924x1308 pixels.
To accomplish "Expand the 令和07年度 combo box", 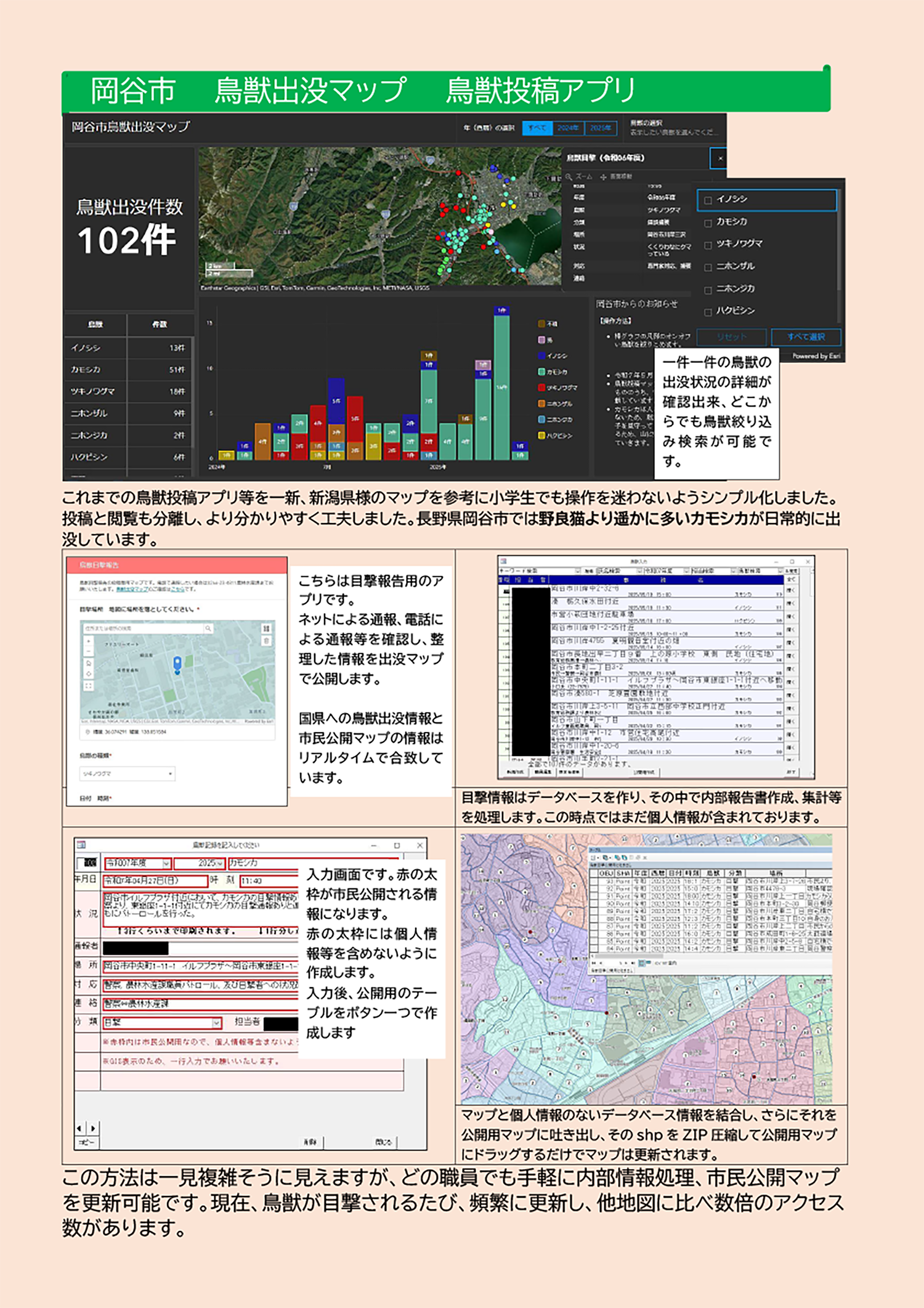I will [166, 863].
